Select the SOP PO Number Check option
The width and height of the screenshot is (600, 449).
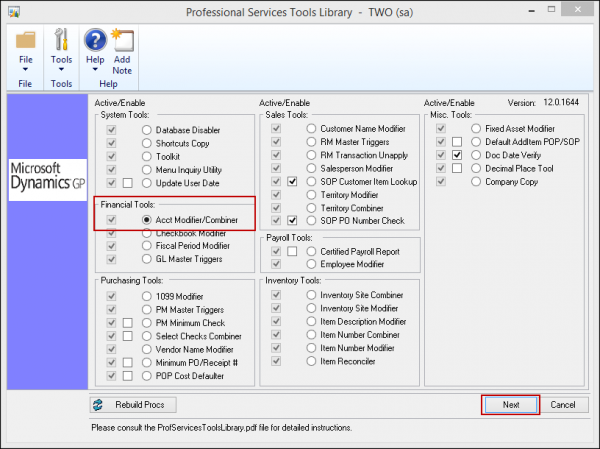click(x=311, y=220)
